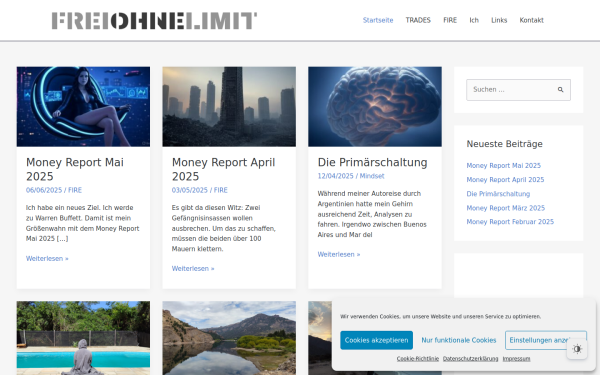Open the FIRE menu item
The image size is (600, 375).
450,20
